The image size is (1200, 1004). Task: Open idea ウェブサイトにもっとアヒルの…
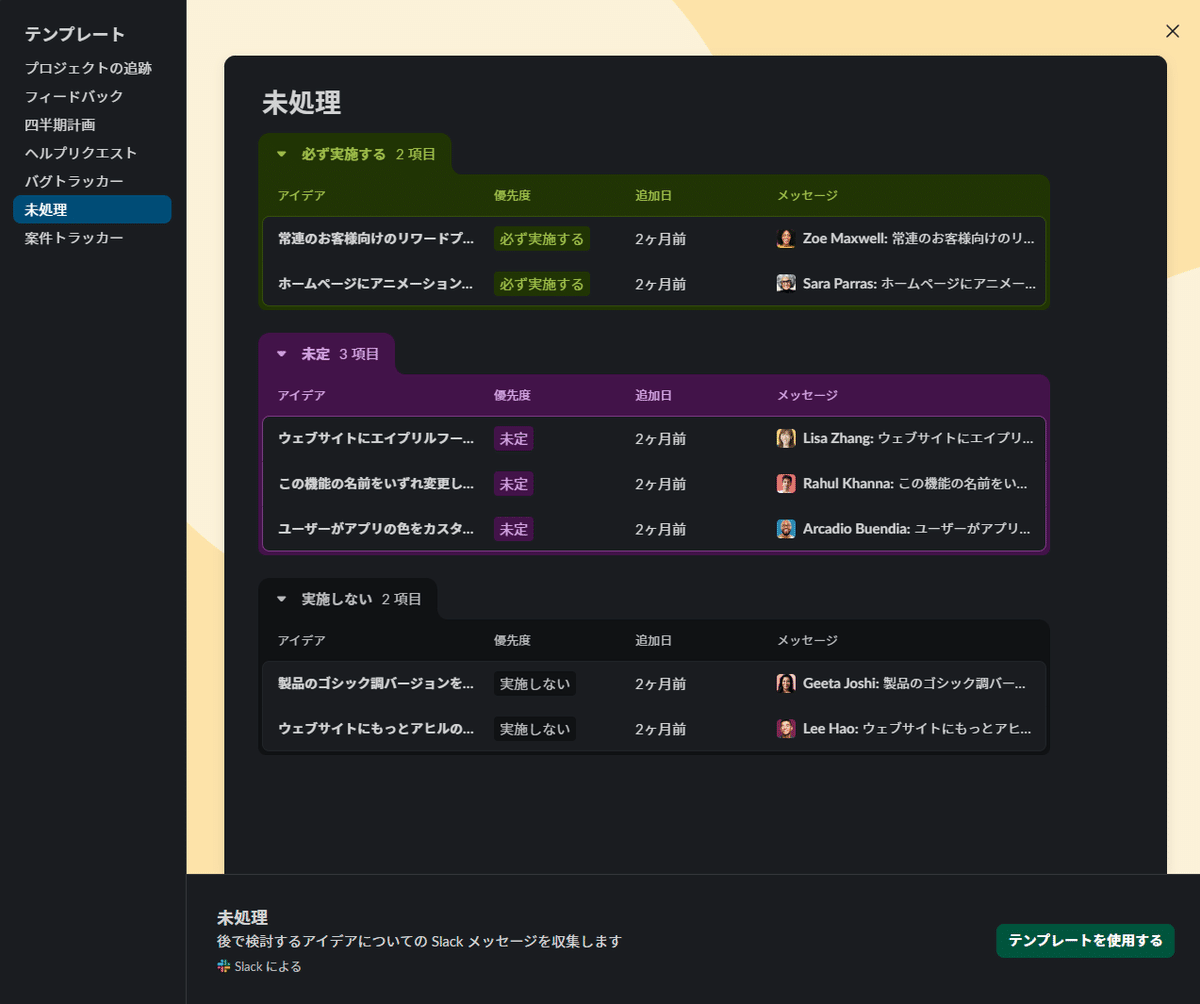pos(375,729)
